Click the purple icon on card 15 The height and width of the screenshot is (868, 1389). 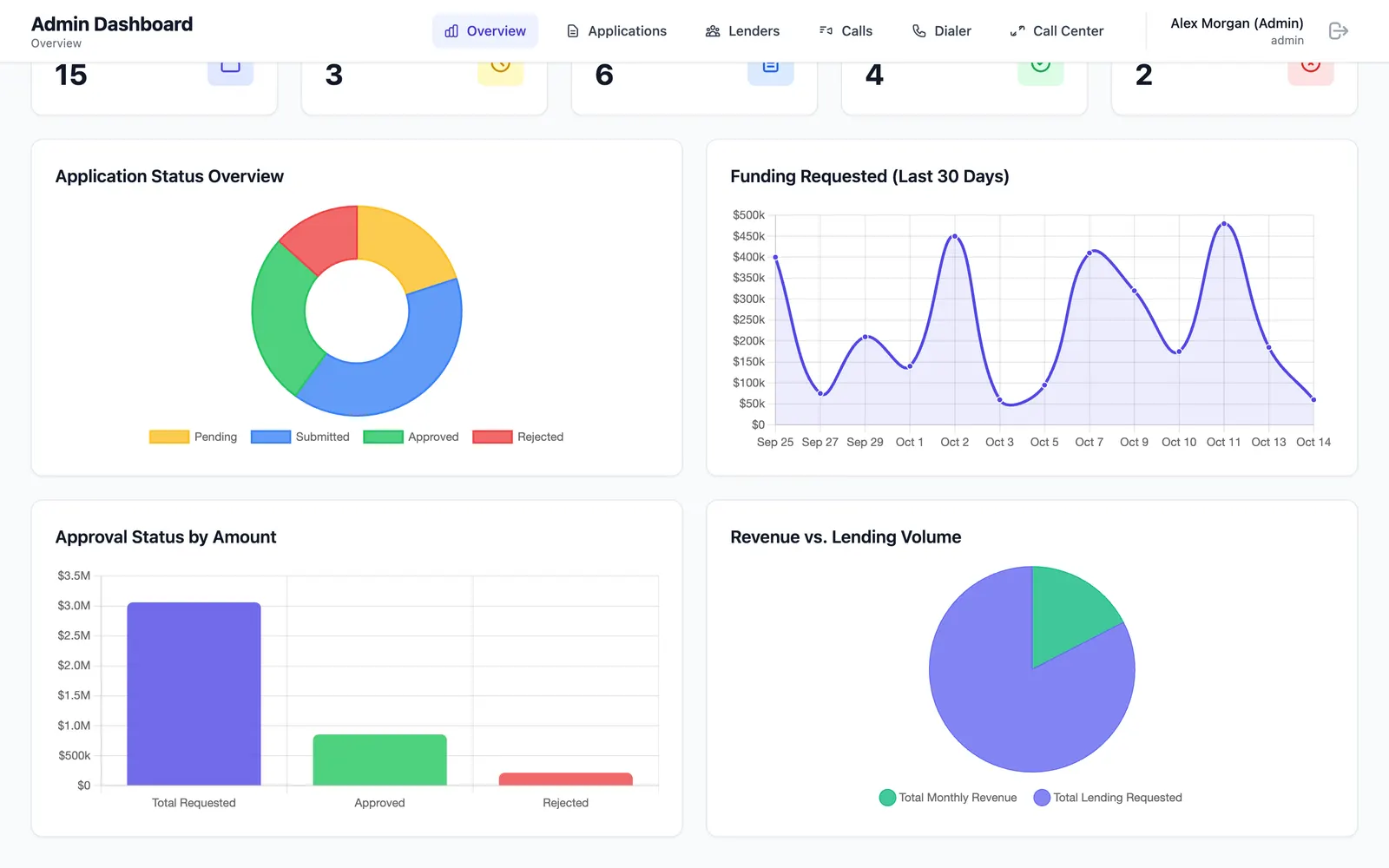pyautogui.click(x=230, y=73)
